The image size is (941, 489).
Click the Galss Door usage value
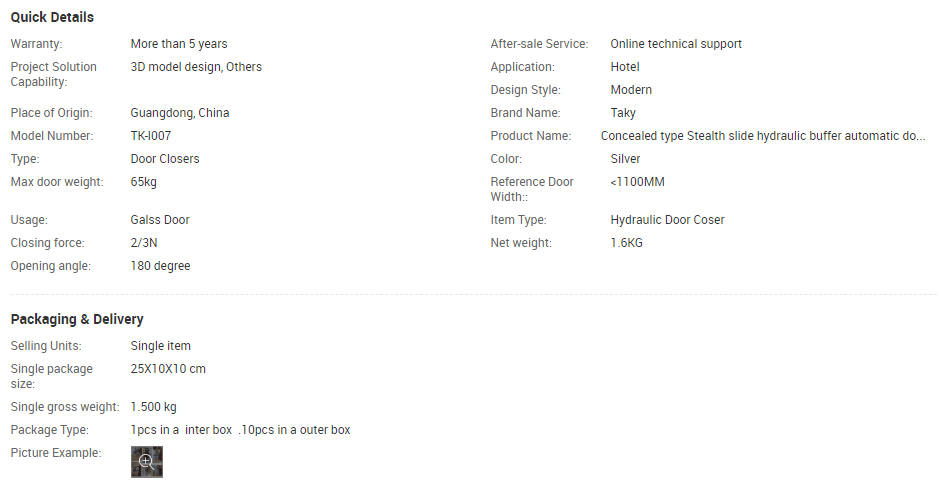coord(160,220)
